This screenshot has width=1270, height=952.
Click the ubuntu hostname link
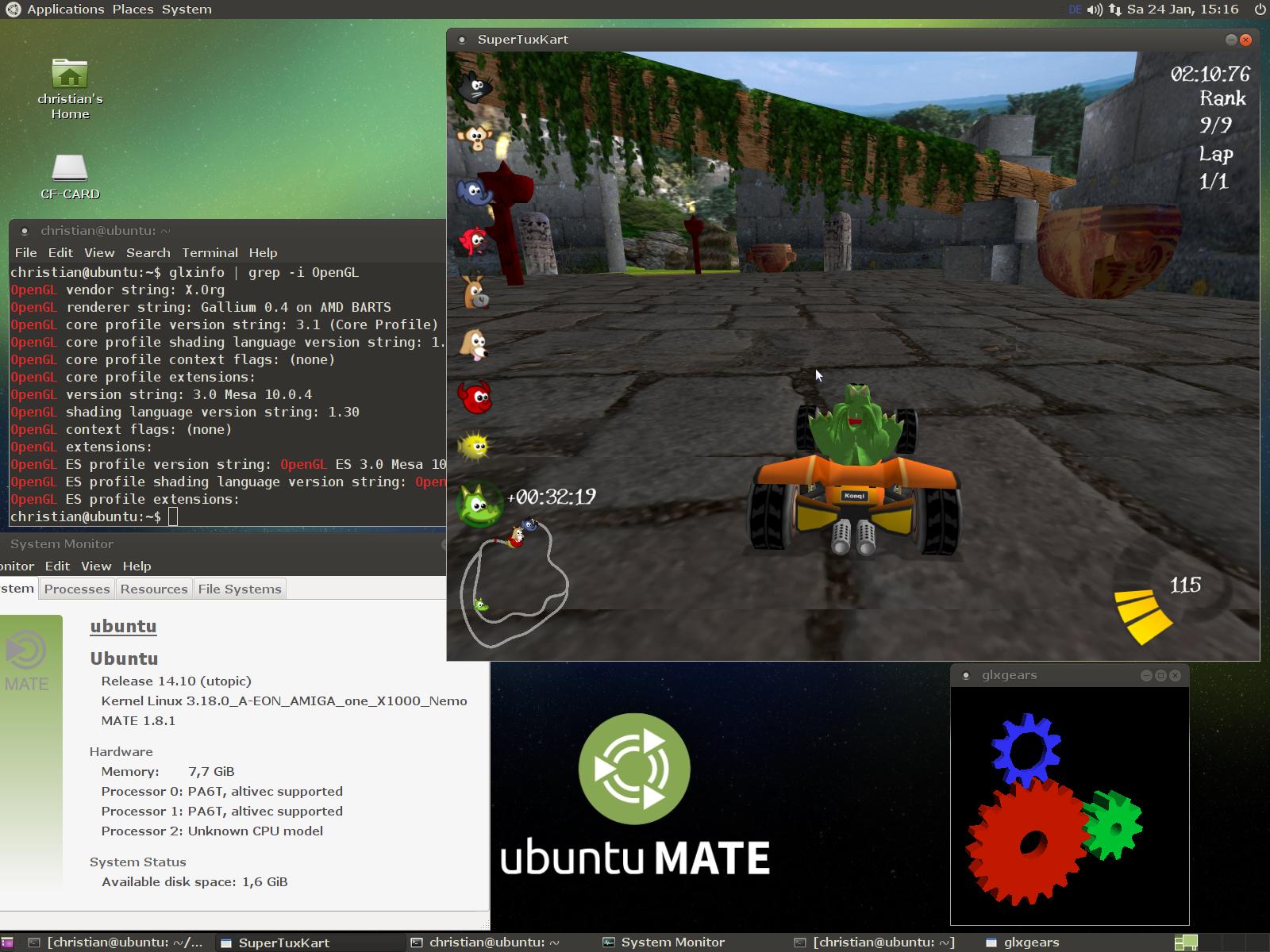click(x=123, y=626)
